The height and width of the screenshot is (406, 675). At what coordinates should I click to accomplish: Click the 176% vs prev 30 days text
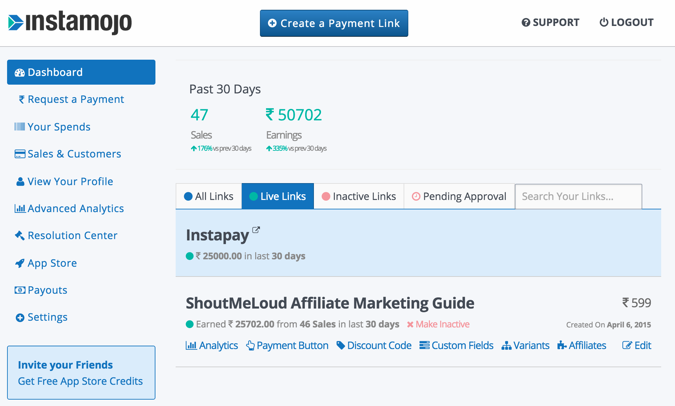(221, 149)
